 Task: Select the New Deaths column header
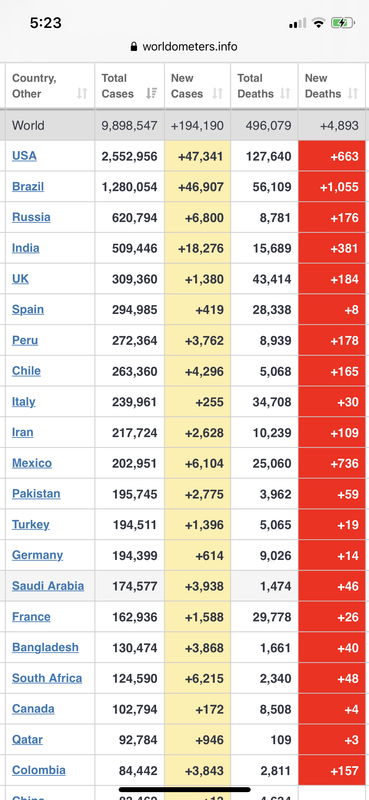click(332, 86)
